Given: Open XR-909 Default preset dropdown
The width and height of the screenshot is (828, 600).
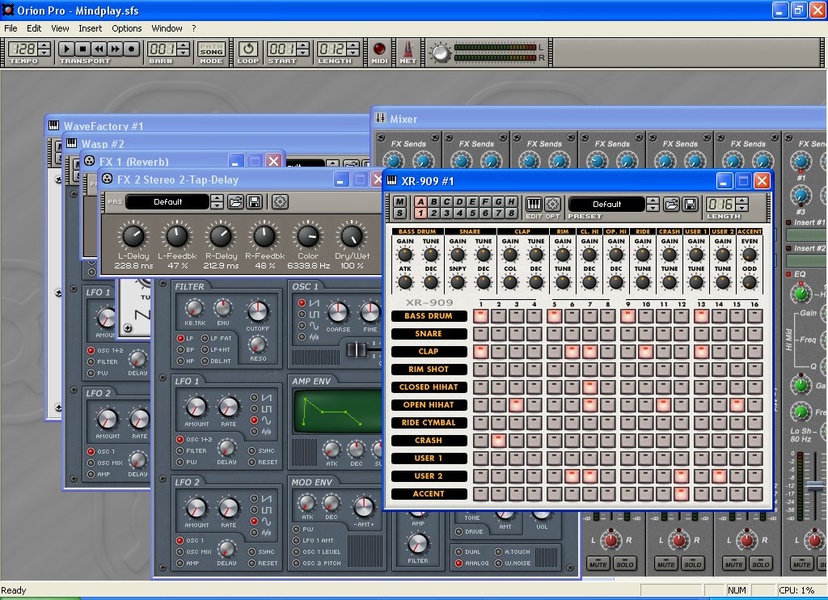Looking at the screenshot, I should tap(606, 204).
